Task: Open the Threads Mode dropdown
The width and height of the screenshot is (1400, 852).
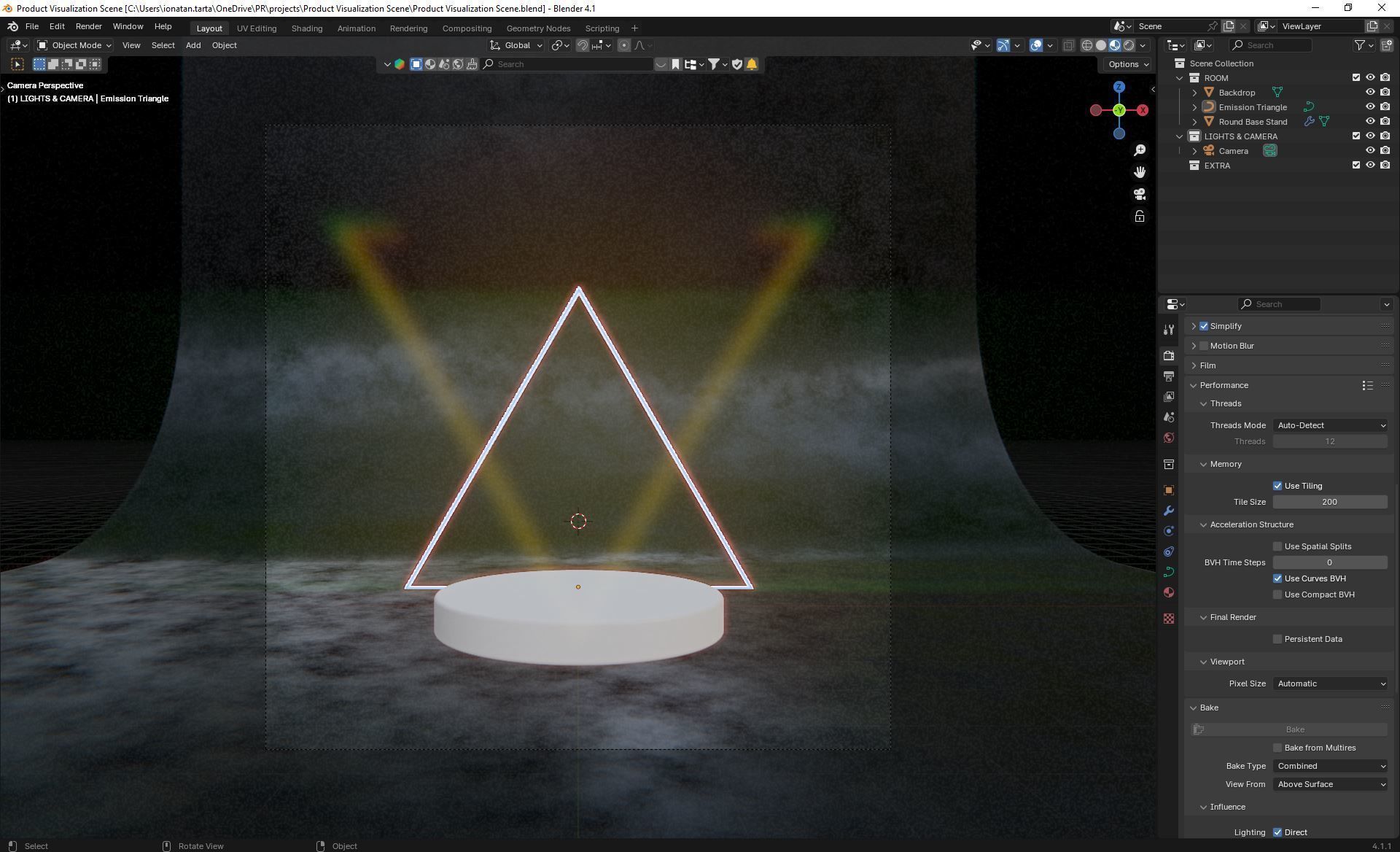Action: (x=1331, y=425)
